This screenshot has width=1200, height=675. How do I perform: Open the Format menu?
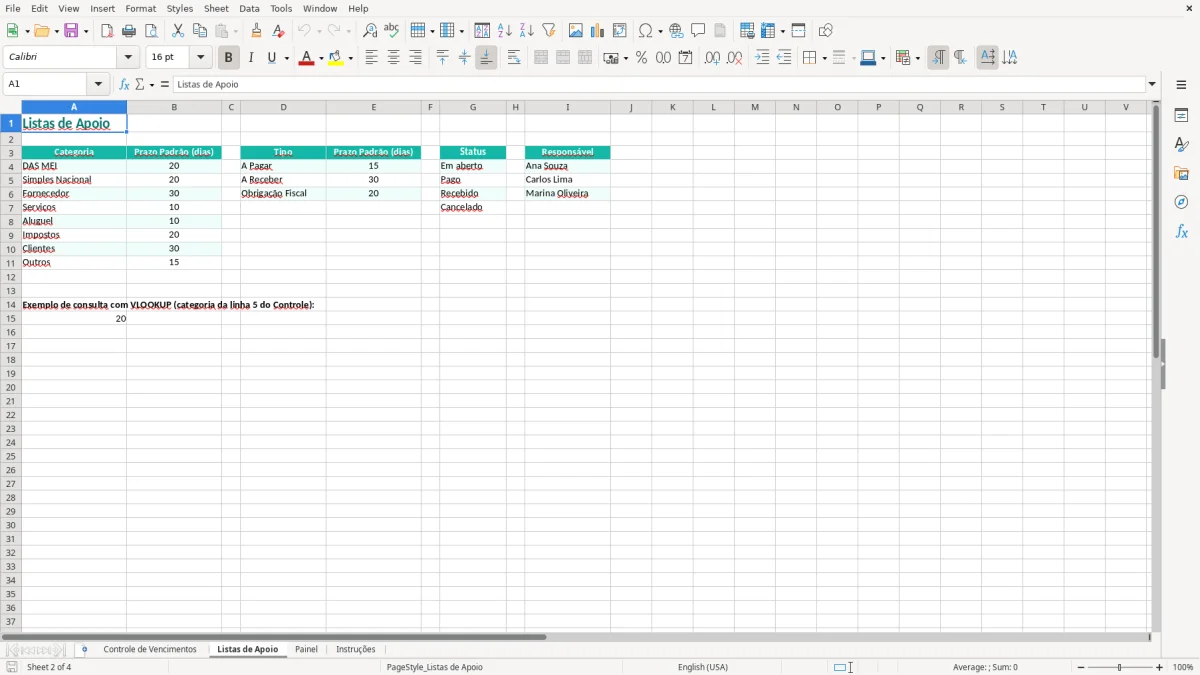coord(140,8)
